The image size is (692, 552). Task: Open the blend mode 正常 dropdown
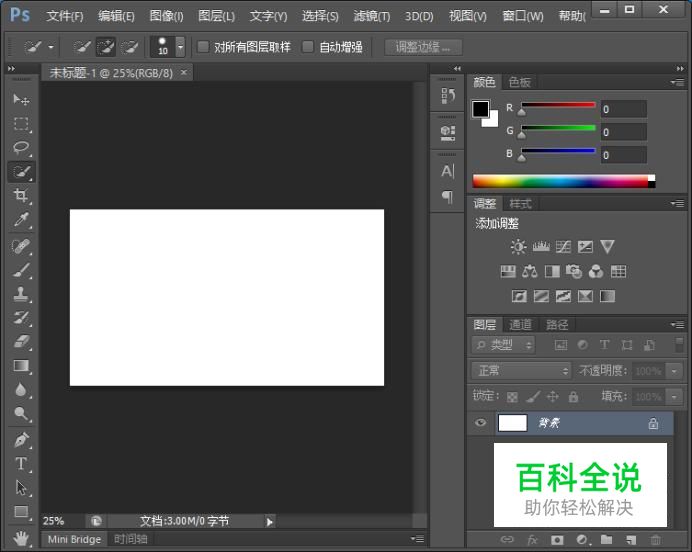[x=521, y=371]
